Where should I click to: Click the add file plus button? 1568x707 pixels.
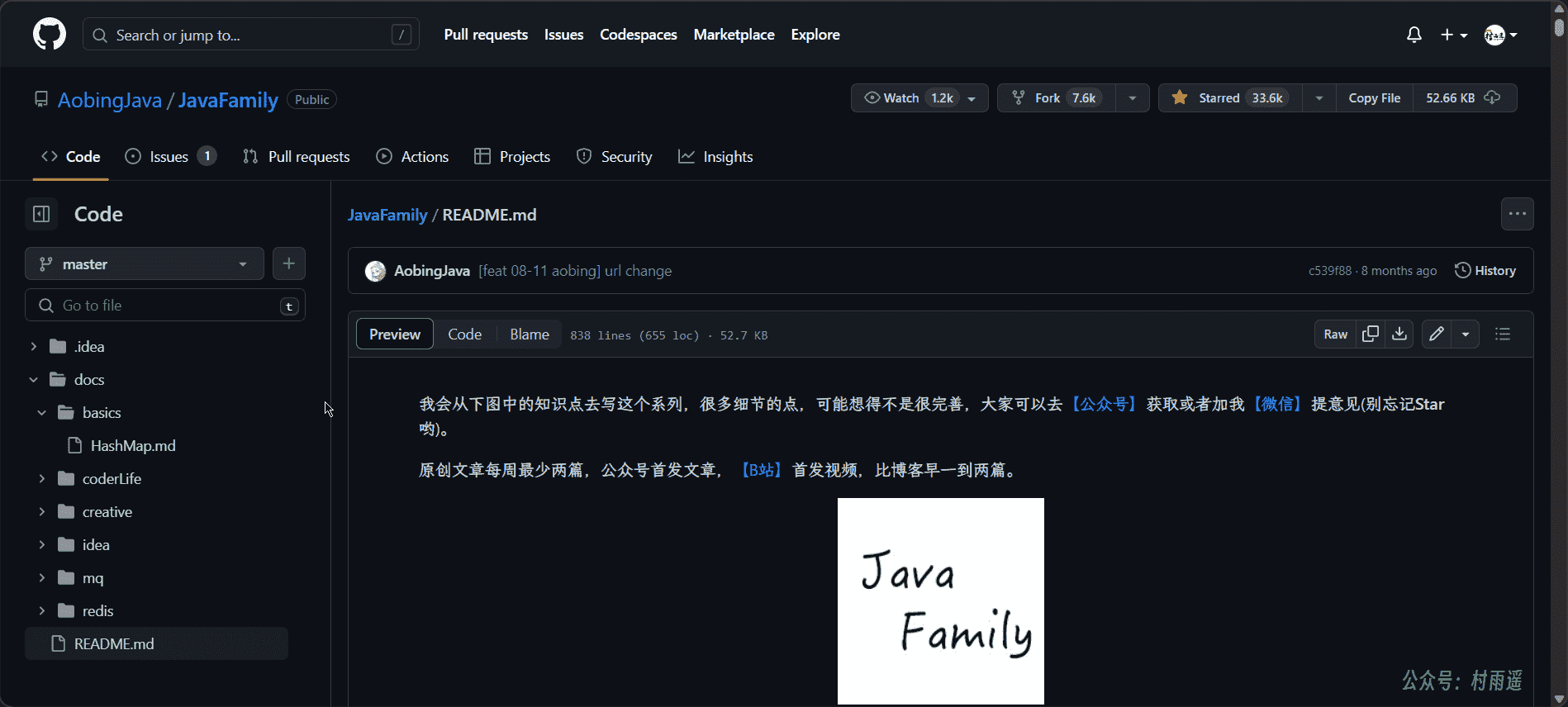tap(288, 263)
